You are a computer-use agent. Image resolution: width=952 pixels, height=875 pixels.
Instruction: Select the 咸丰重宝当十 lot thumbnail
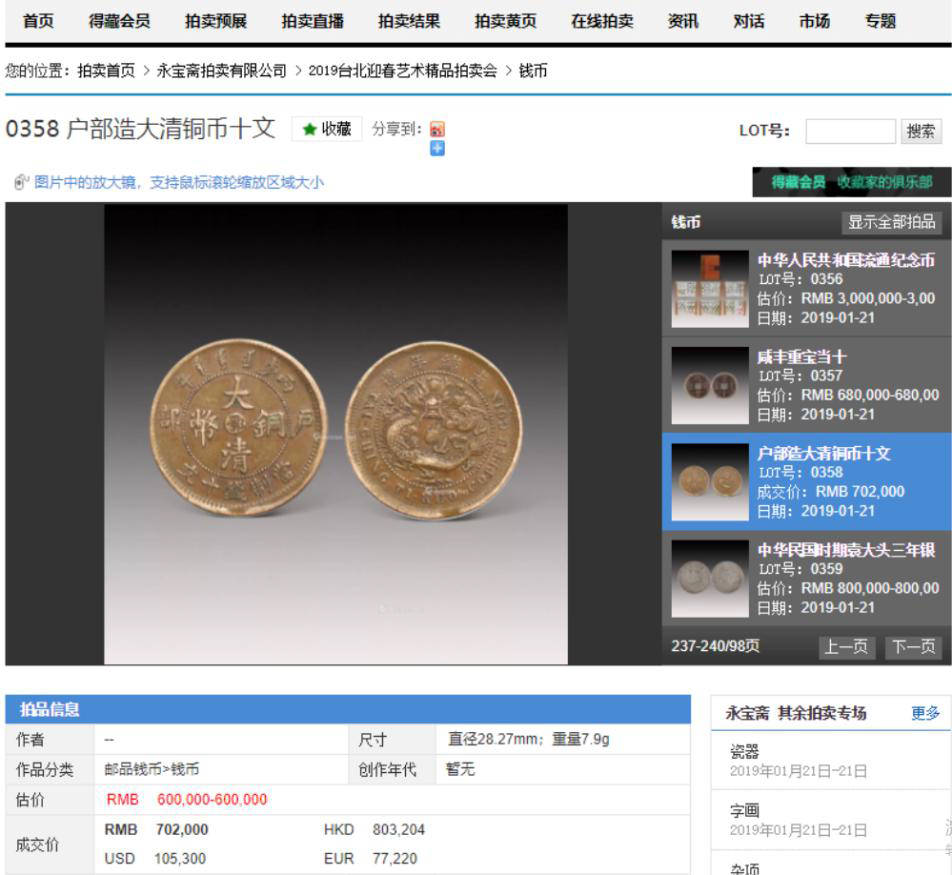tap(709, 385)
